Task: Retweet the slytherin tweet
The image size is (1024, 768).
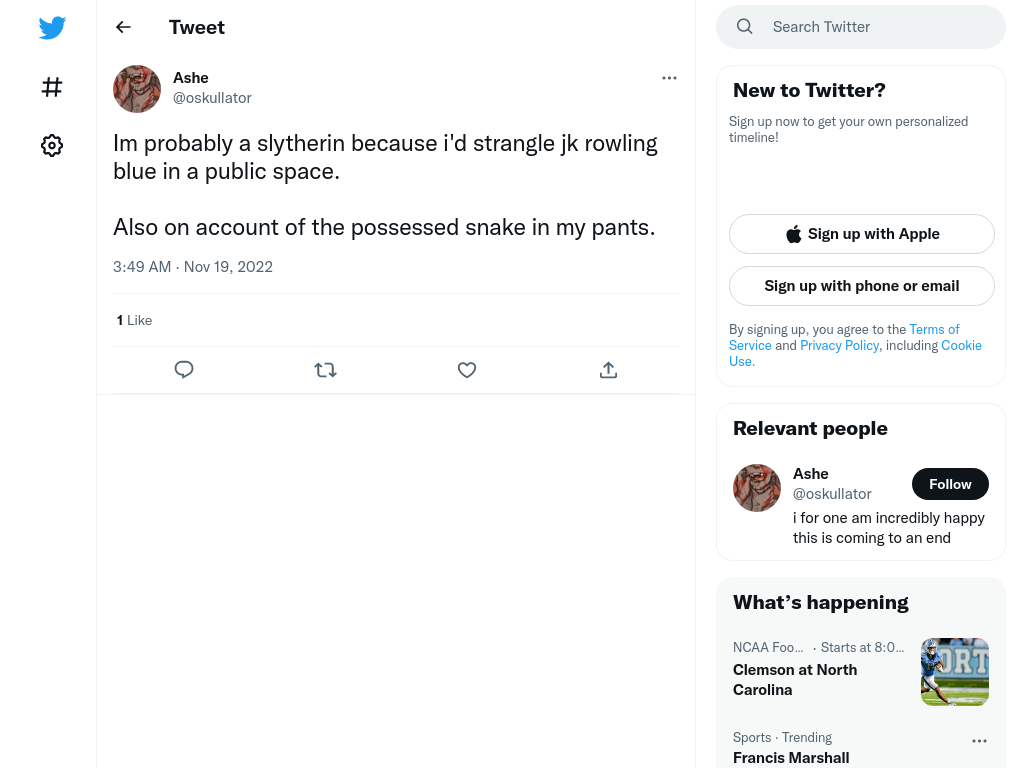Action: [325, 370]
